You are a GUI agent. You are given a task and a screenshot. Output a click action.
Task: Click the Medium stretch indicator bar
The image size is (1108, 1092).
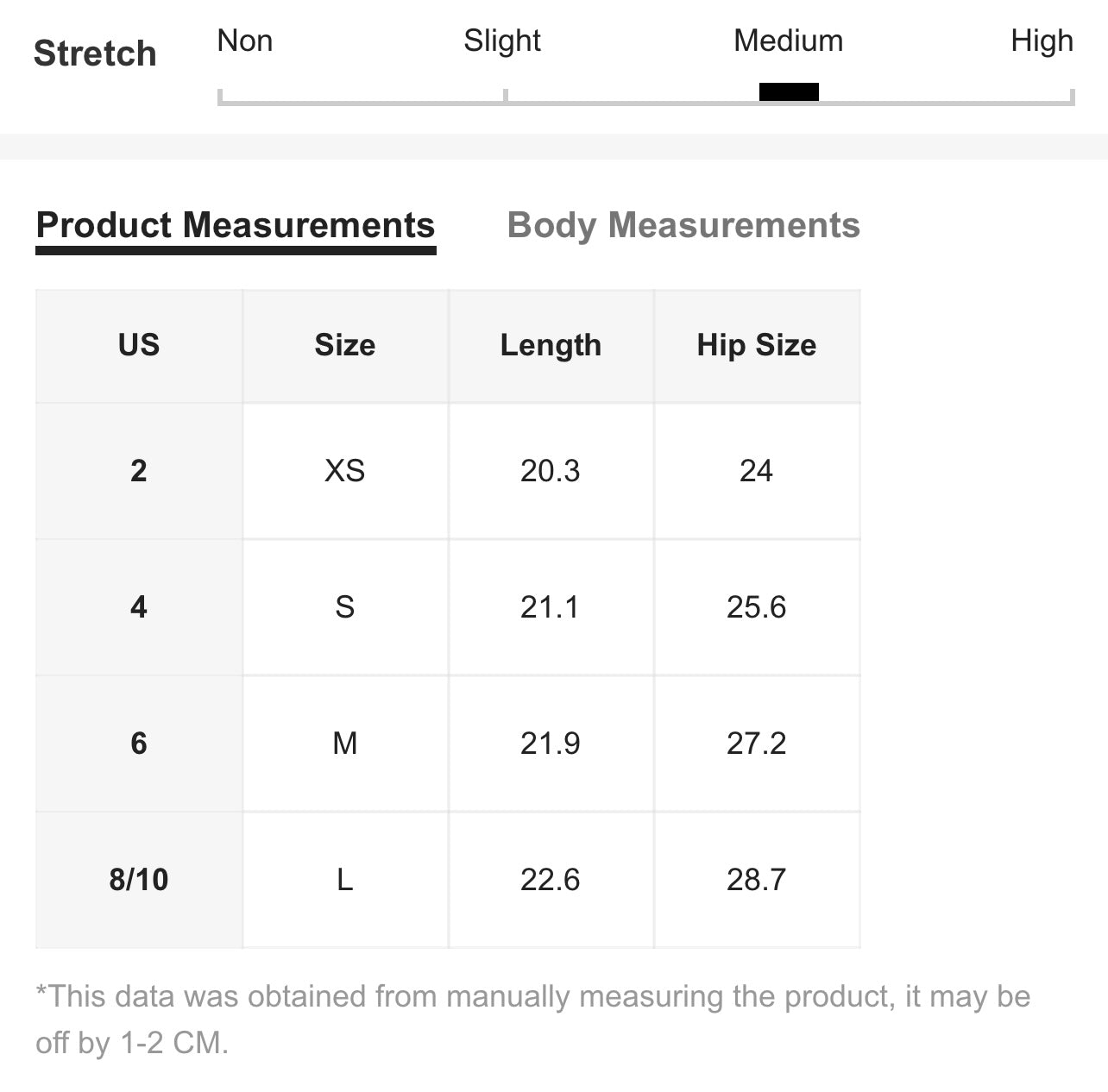tap(789, 91)
